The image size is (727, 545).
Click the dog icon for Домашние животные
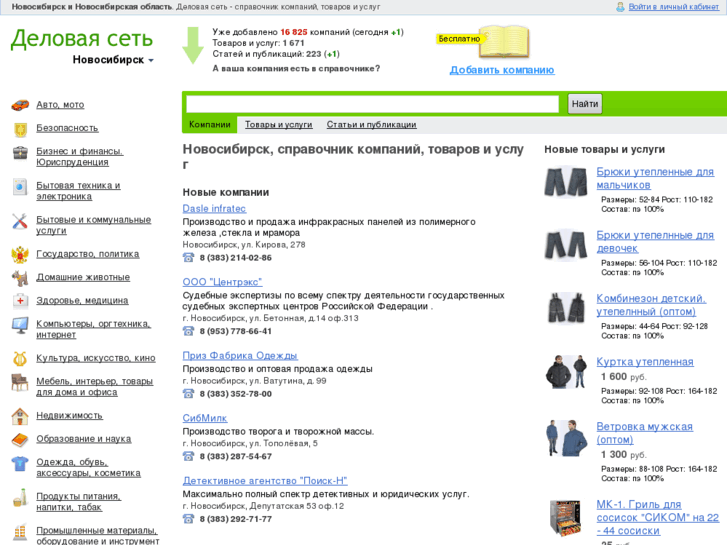point(20,278)
